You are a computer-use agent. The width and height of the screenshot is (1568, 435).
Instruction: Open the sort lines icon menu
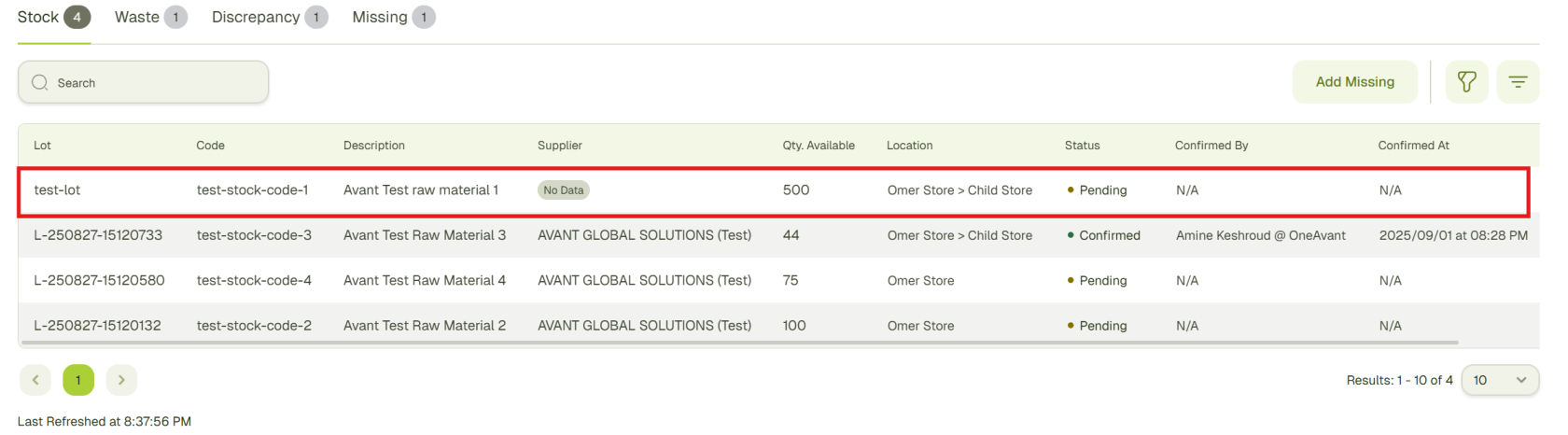point(1518,82)
